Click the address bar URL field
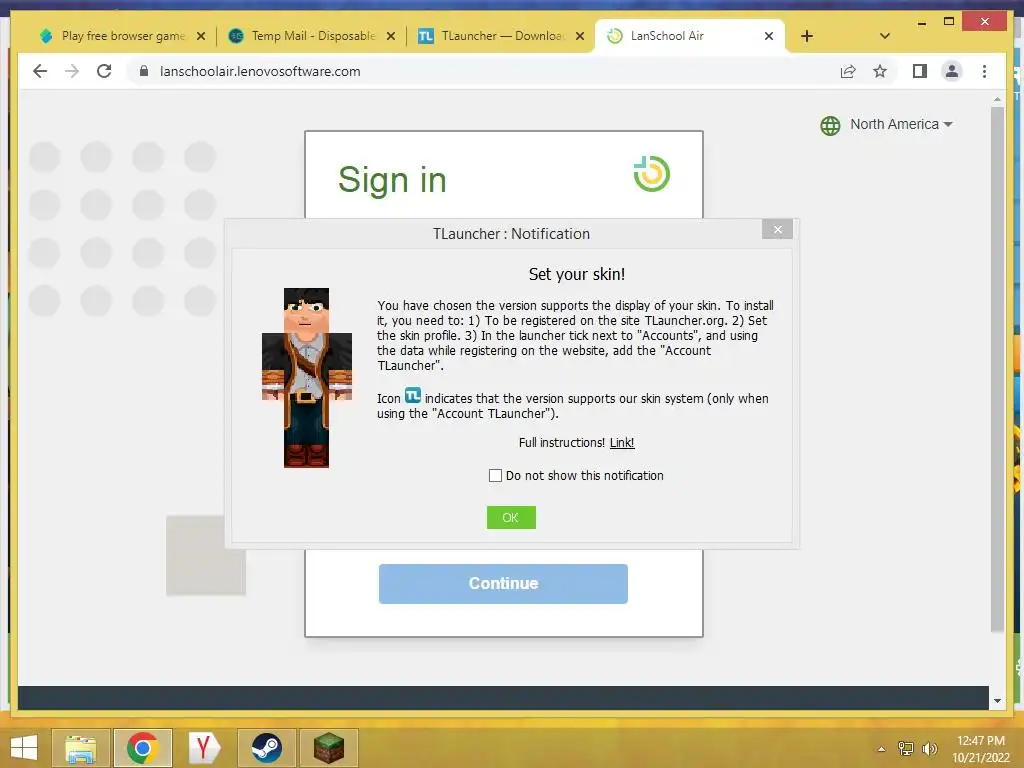This screenshot has height=768, width=1024. pos(483,71)
